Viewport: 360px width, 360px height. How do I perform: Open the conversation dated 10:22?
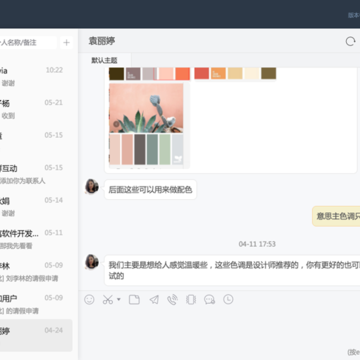click(36, 76)
